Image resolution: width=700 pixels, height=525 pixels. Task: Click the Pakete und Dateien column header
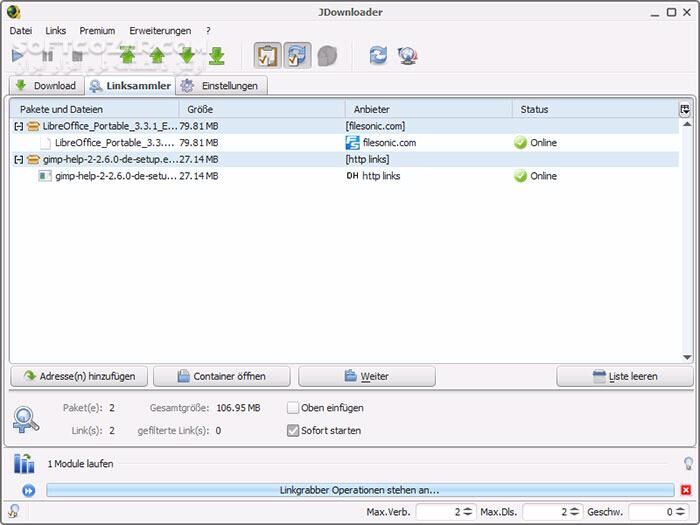95,109
